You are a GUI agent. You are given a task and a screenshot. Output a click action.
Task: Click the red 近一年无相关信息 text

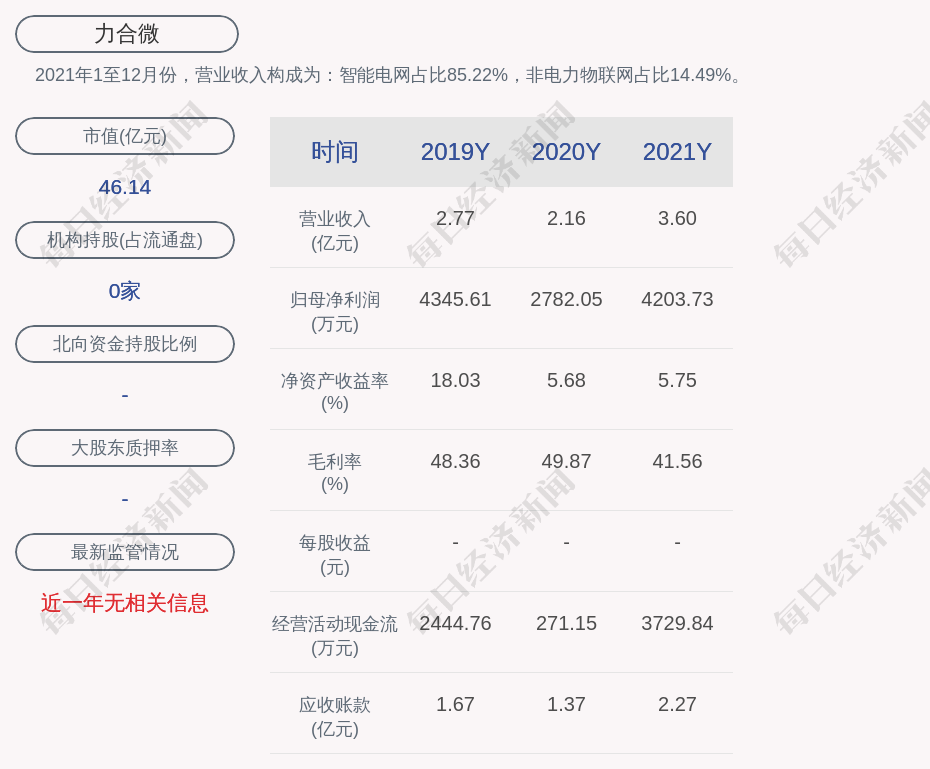125,603
